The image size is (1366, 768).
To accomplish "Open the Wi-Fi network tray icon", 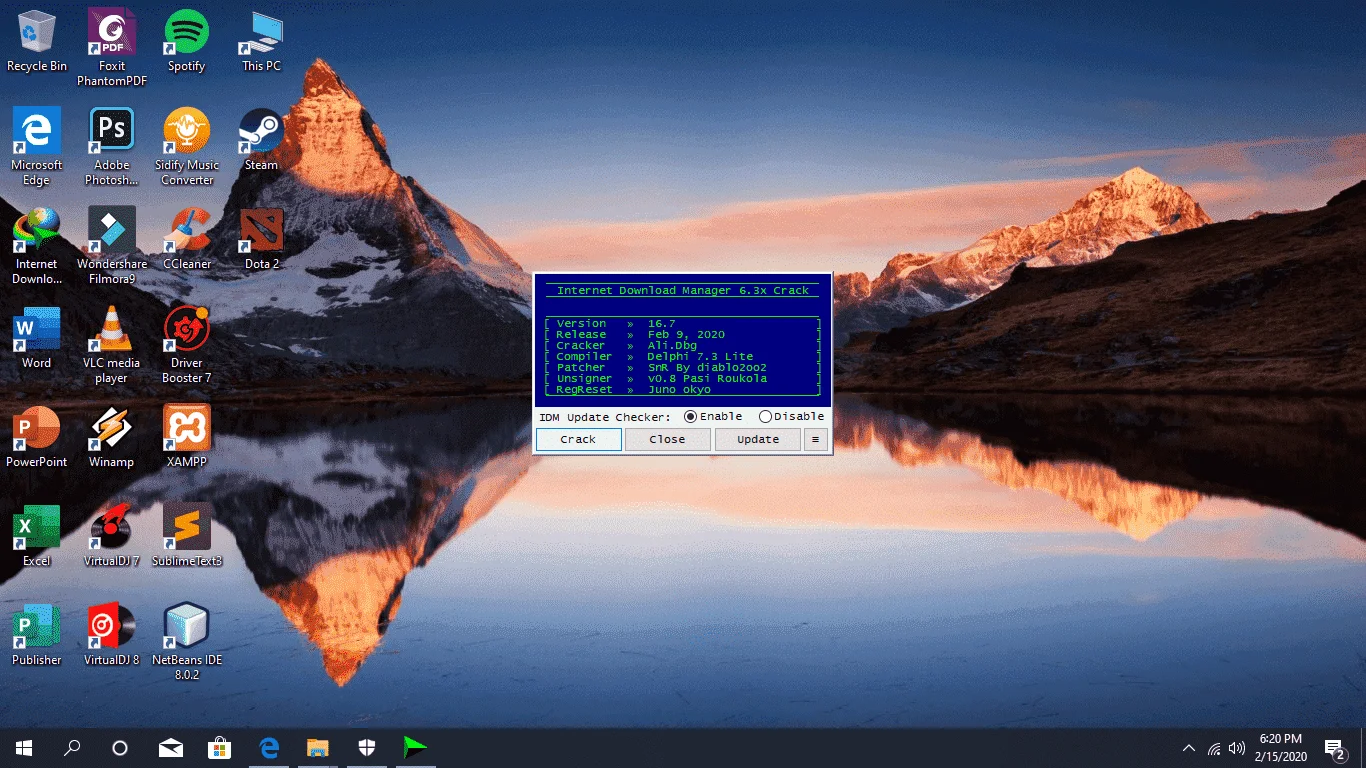I will pyautogui.click(x=1214, y=747).
